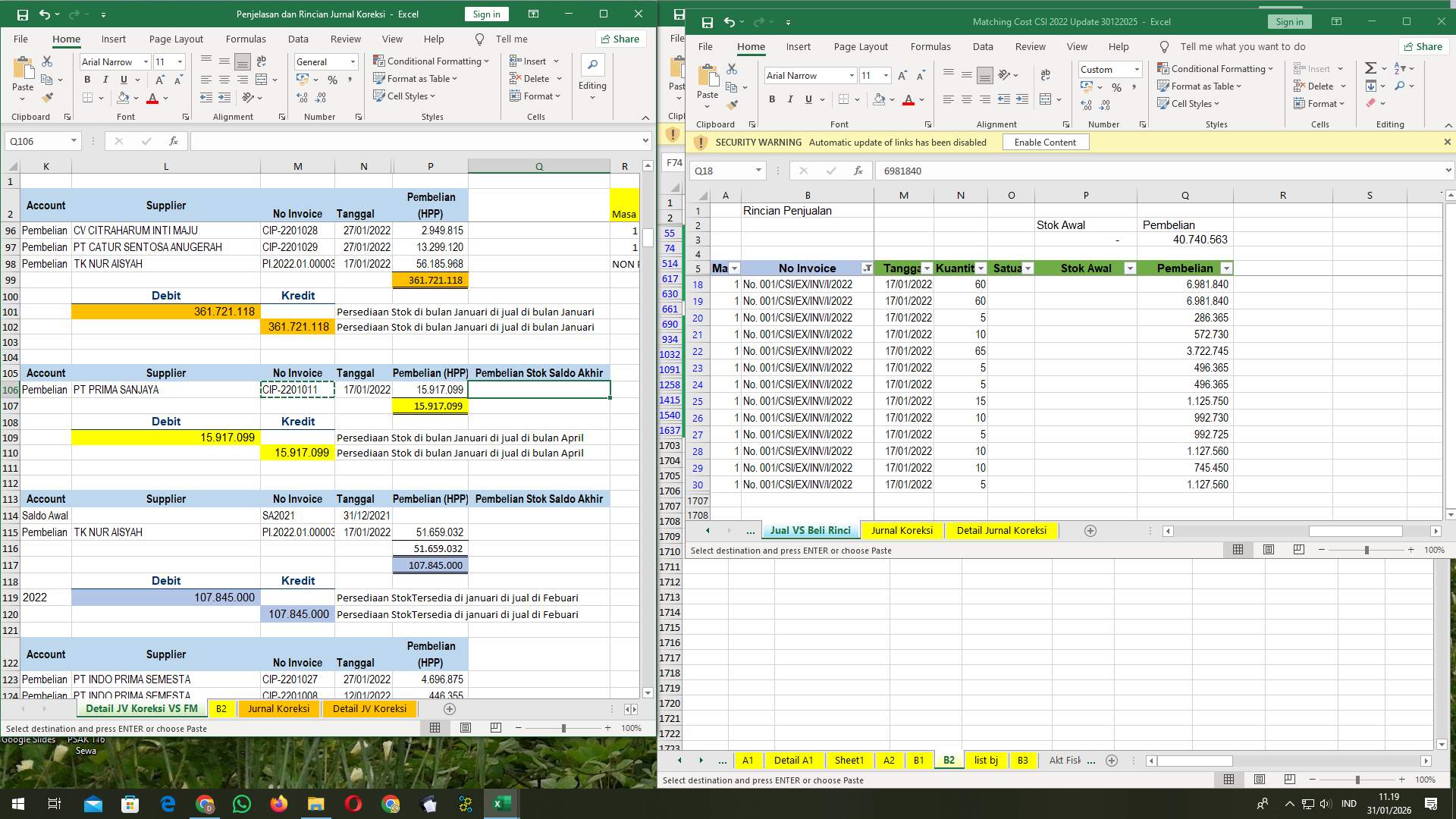This screenshot has width=1456, height=819.
Task: Toggle Italic formatting
Action: tap(790, 99)
